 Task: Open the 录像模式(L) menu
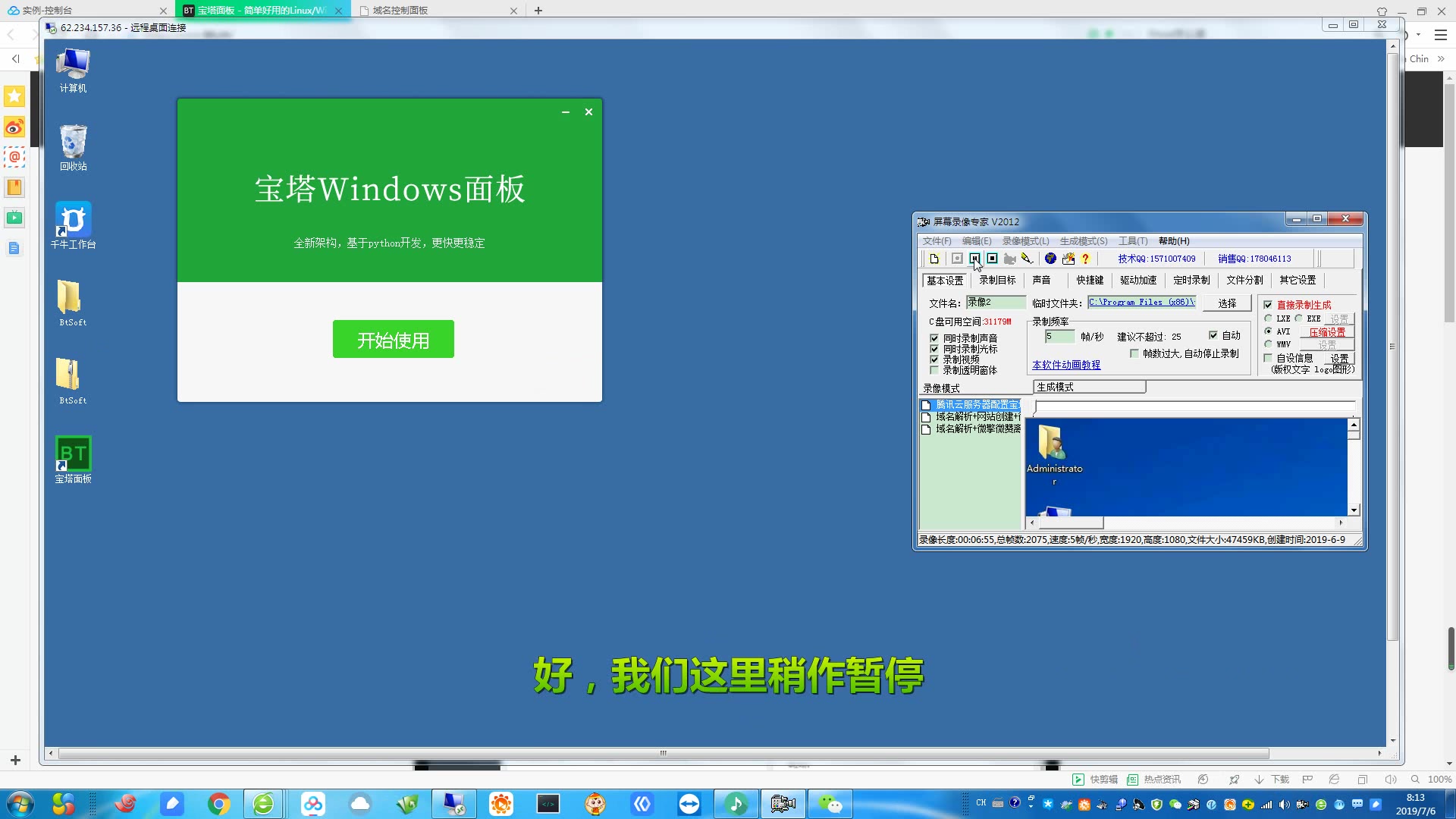(x=1025, y=241)
